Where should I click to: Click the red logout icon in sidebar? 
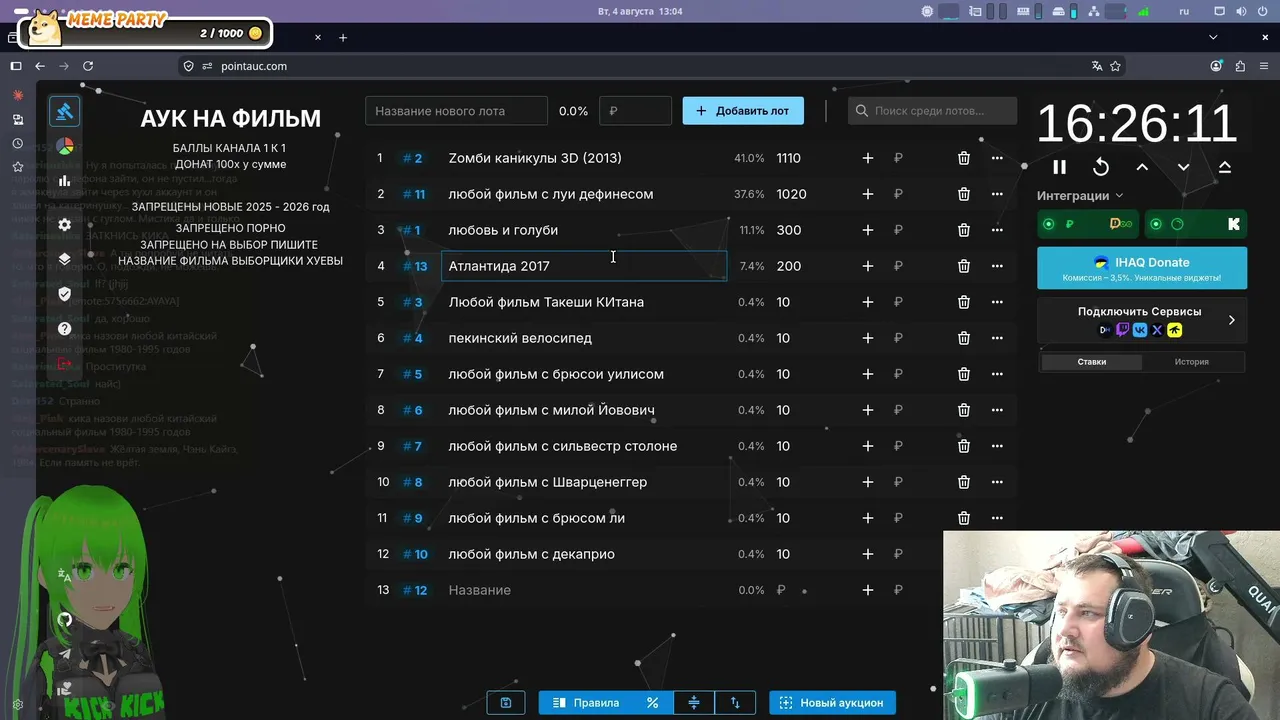pos(65,364)
